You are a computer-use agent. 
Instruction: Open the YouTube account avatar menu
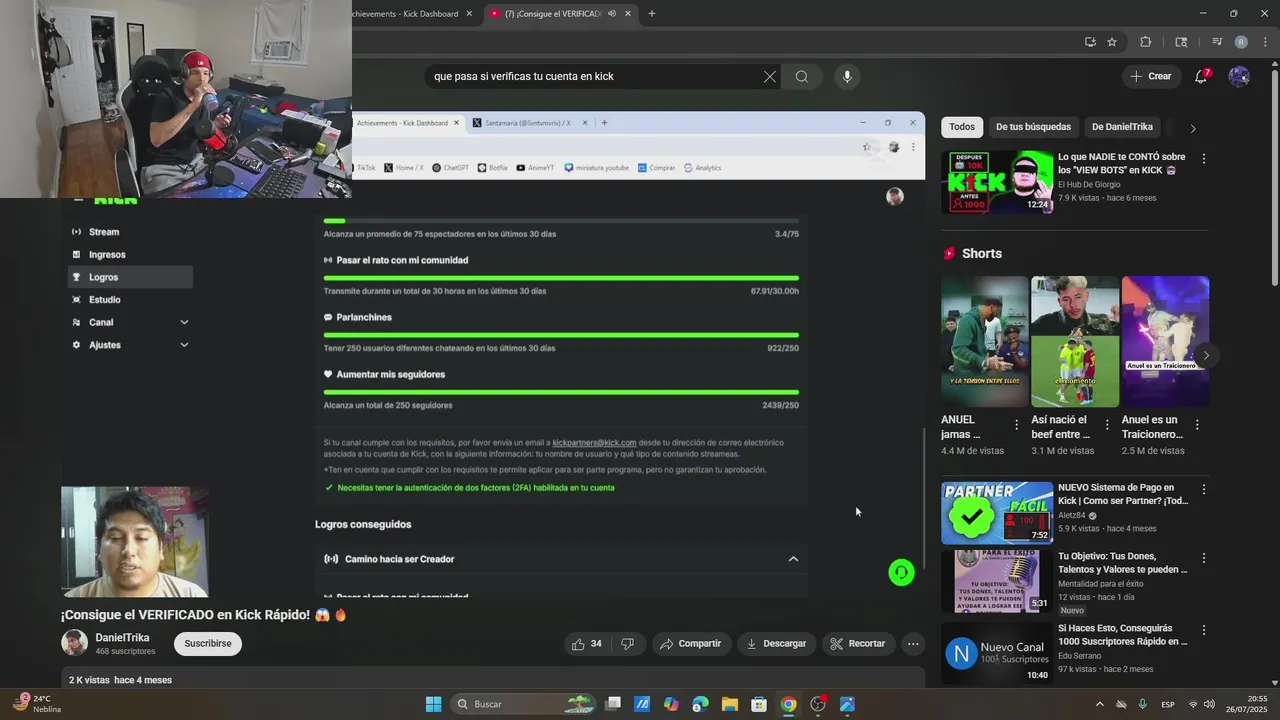[x=1239, y=77]
